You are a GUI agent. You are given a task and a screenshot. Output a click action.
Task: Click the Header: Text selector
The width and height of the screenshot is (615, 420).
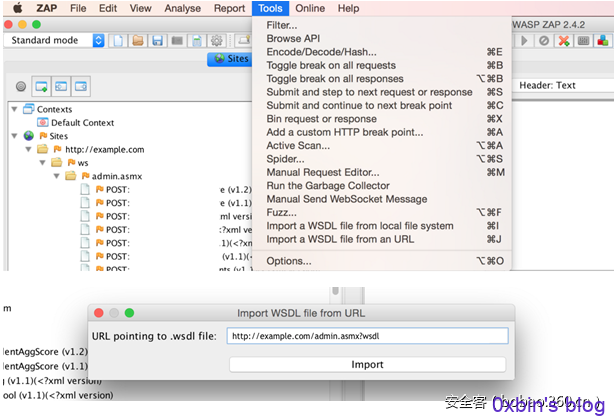tap(548, 85)
